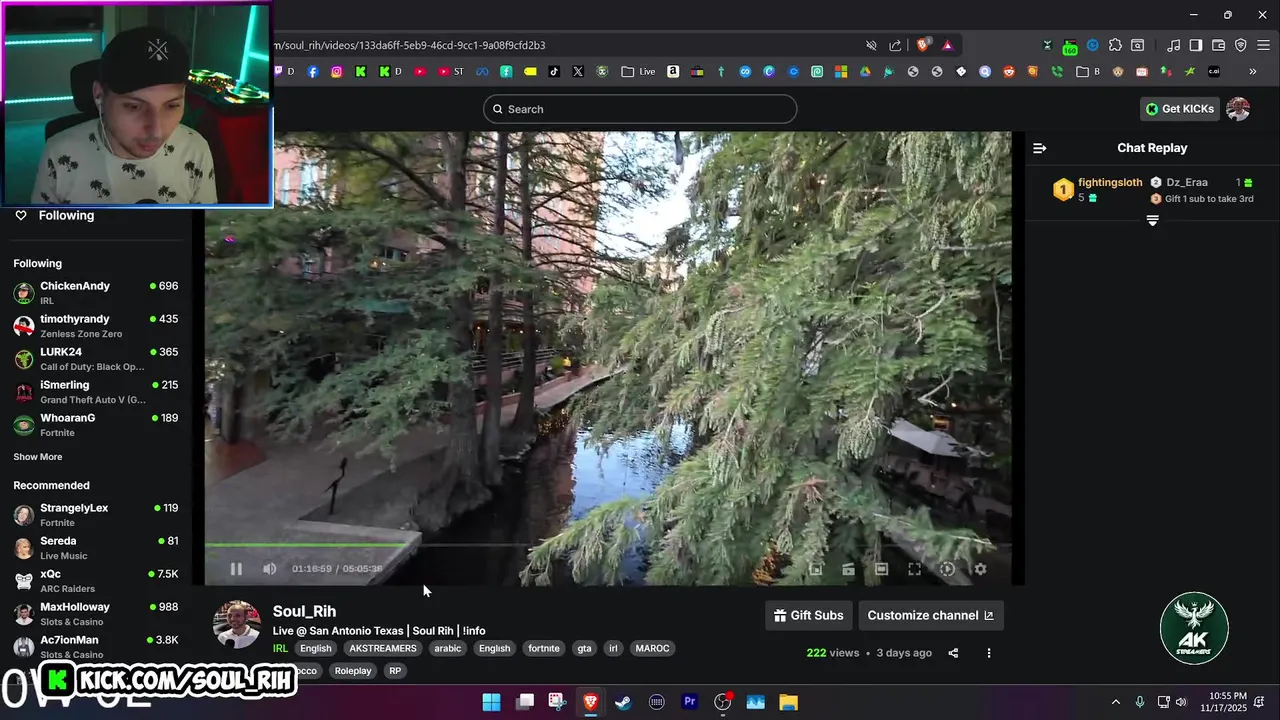The image size is (1280, 720).
Task: Select the arabic tag
Action: pos(447,648)
